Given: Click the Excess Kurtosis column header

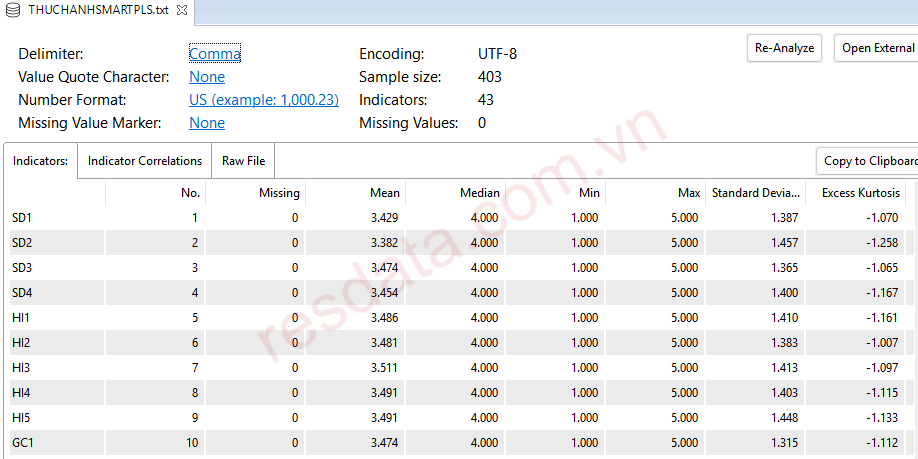Looking at the screenshot, I should (859, 193).
